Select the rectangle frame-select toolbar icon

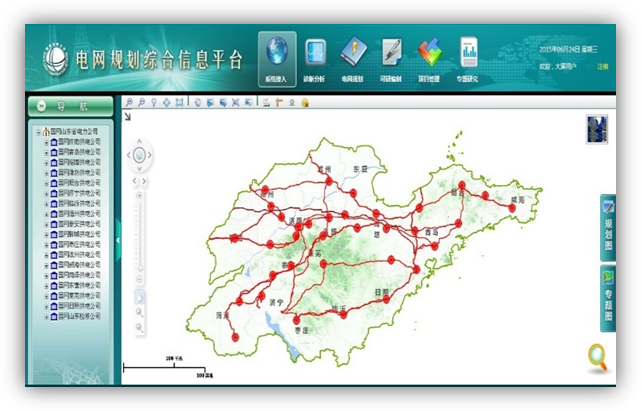[x=179, y=102]
